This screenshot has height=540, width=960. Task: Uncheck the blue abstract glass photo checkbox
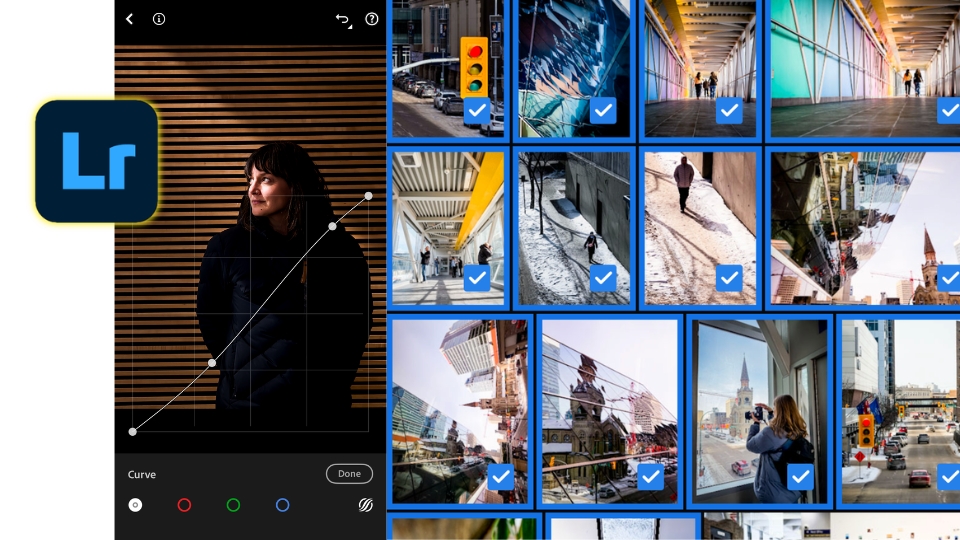pos(603,110)
